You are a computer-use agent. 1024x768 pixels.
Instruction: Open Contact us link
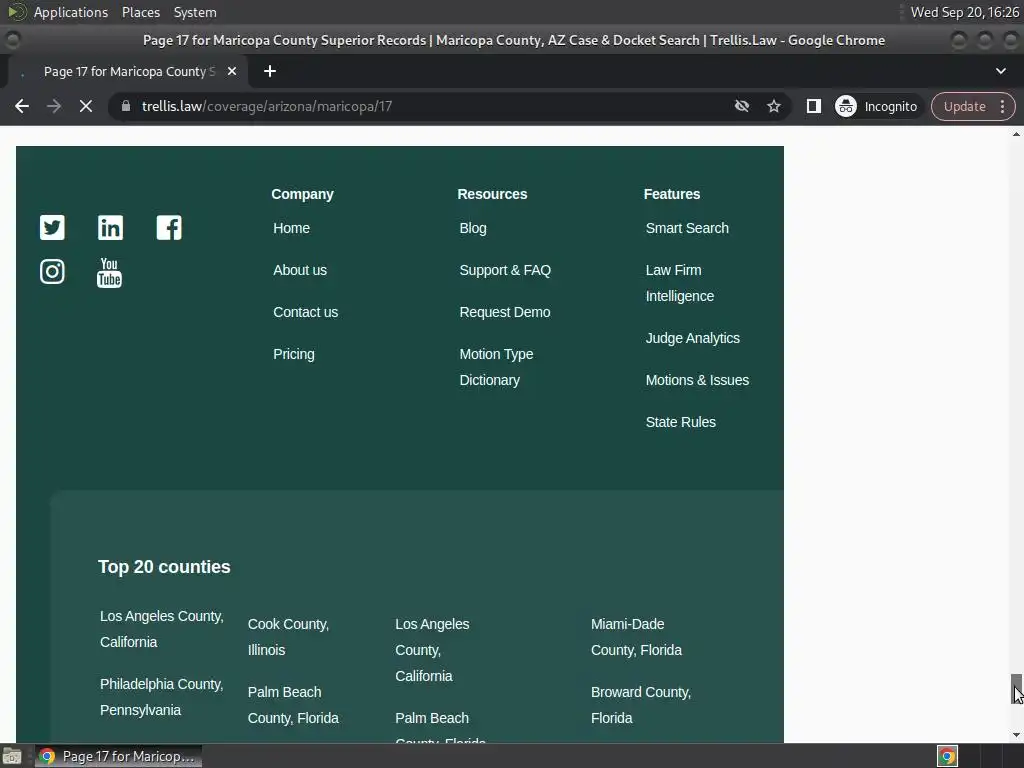pyautogui.click(x=306, y=312)
